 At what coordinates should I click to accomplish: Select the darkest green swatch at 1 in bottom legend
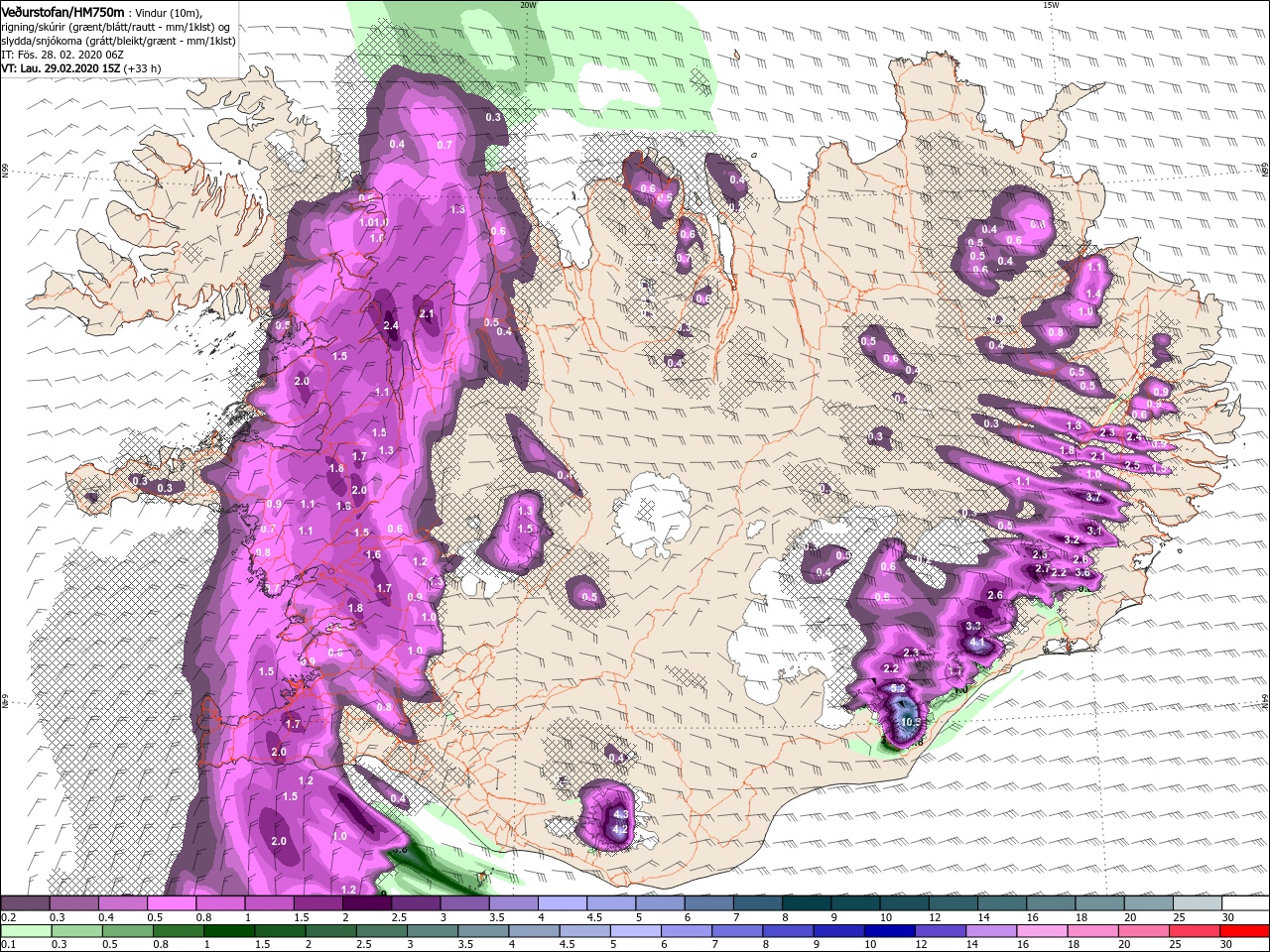point(229,931)
